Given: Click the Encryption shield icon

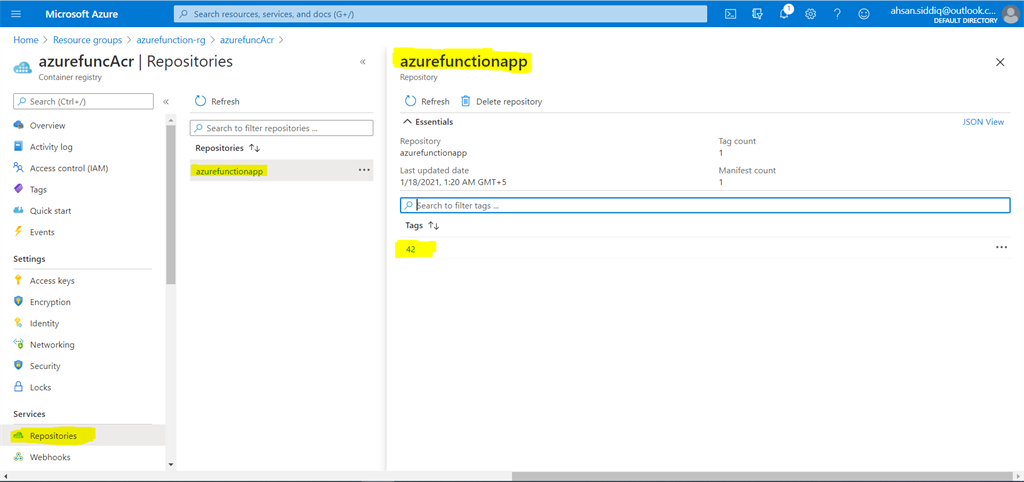Looking at the screenshot, I should pyautogui.click(x=18, y=302).
